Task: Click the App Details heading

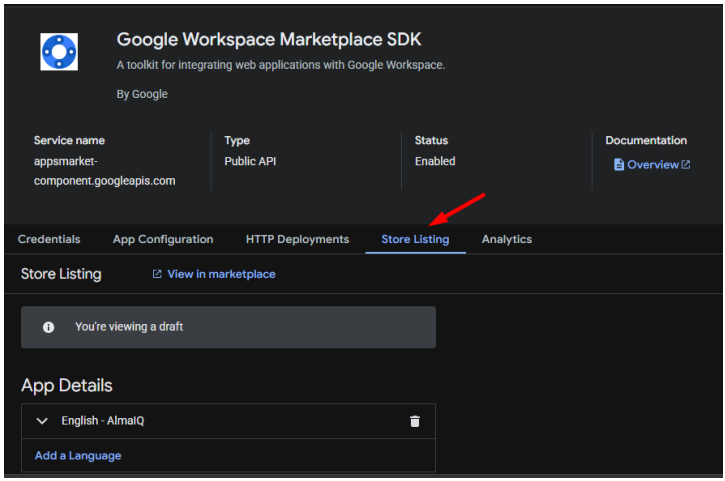Action: pos(67,385)
